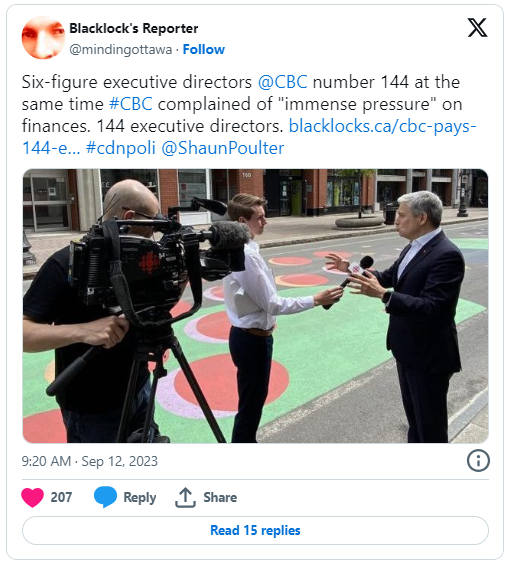The height and width of the screenshot is (563, 507).
Task: Click the Blacklock's Reporter display name
Action: 134,28
